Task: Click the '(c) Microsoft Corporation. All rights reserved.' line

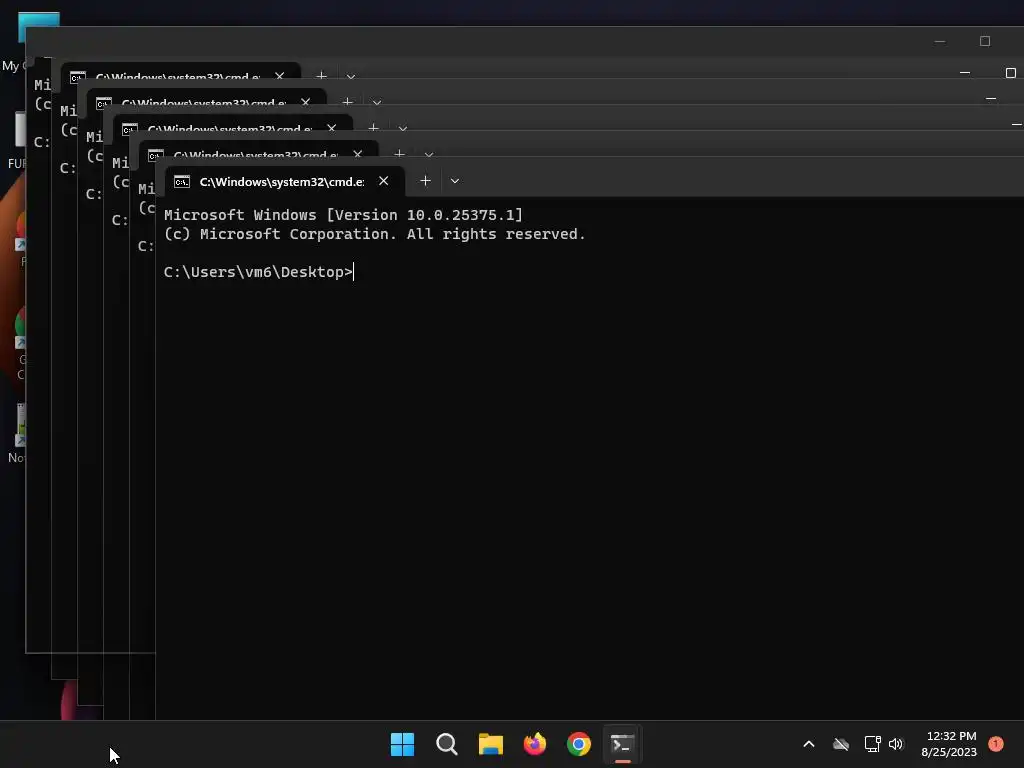Action: tap(374, 234)
